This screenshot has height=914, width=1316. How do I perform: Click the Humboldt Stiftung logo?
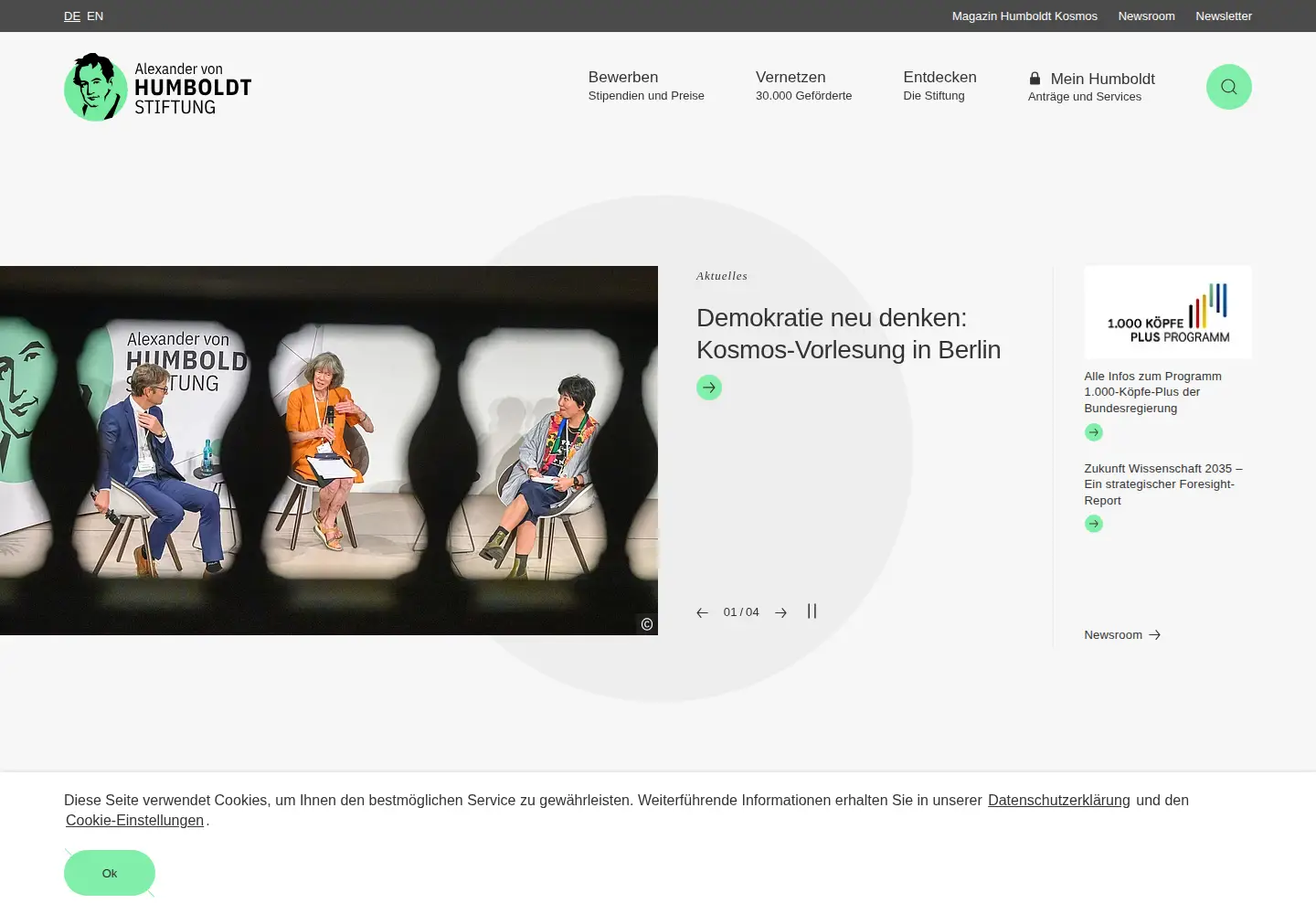(x=157, y=87)
